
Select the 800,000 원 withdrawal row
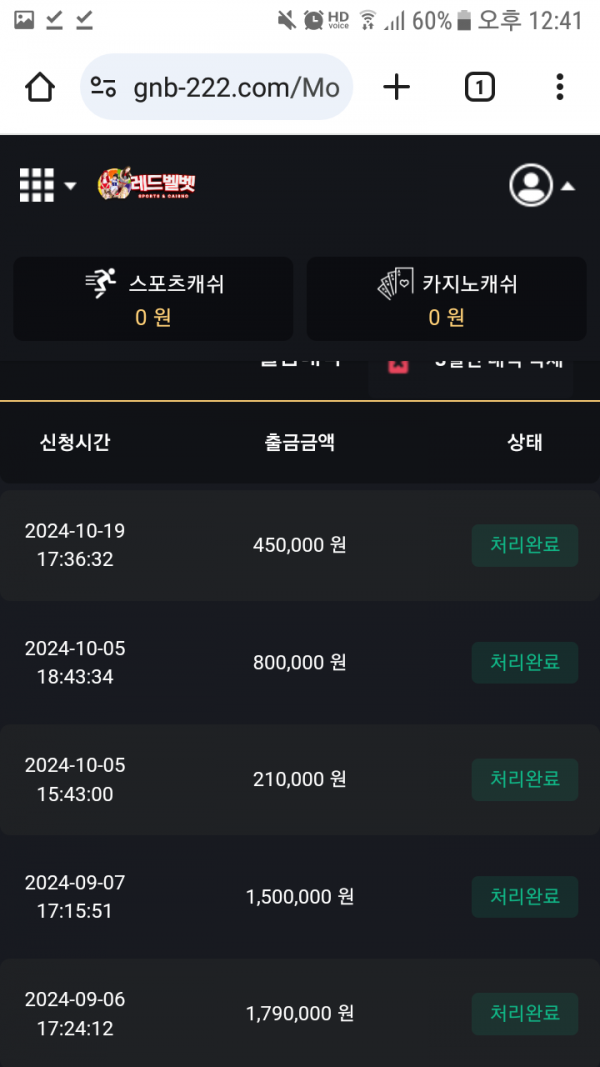300,662
